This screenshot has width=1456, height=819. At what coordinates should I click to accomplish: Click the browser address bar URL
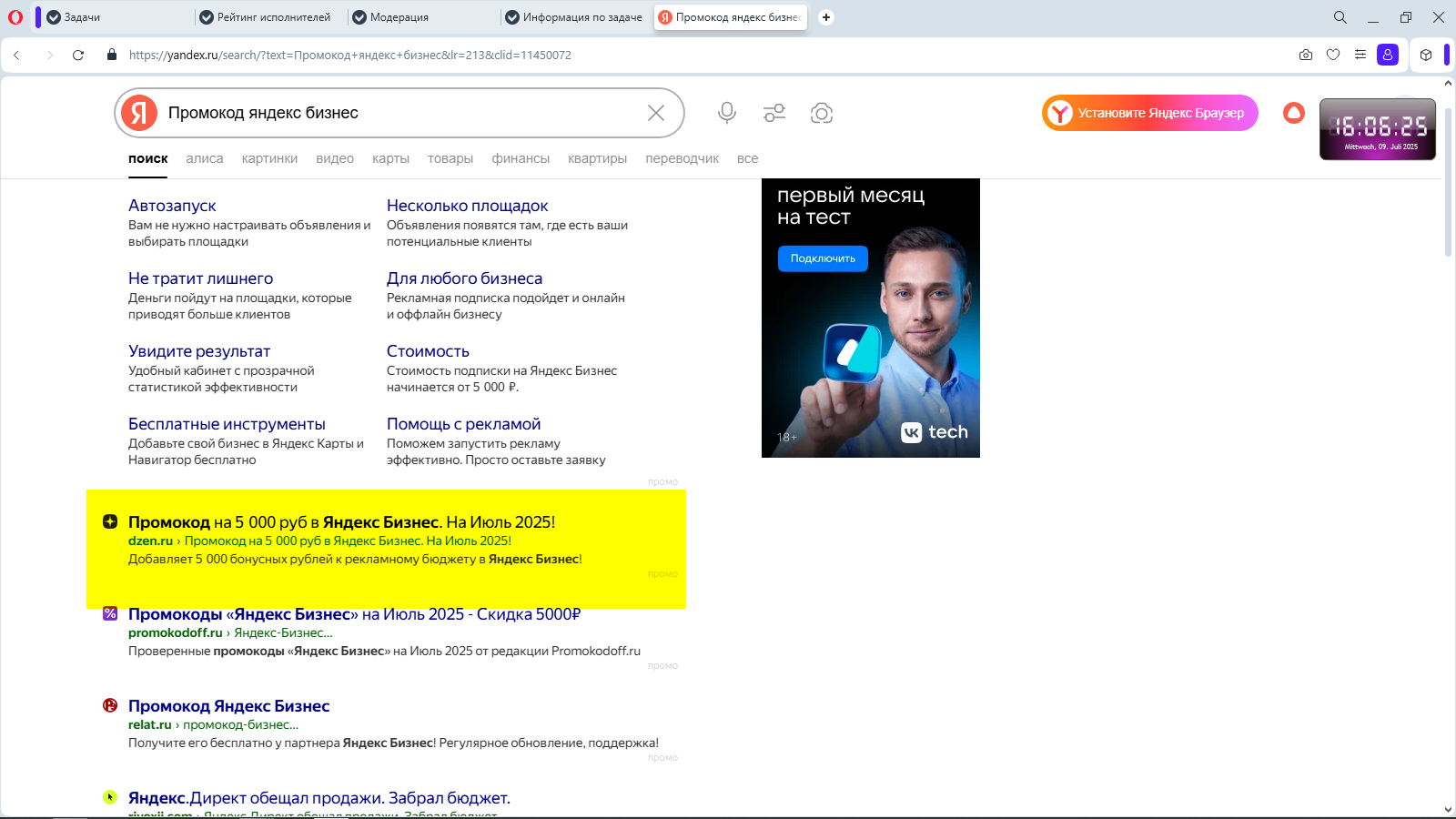point(350,55)
